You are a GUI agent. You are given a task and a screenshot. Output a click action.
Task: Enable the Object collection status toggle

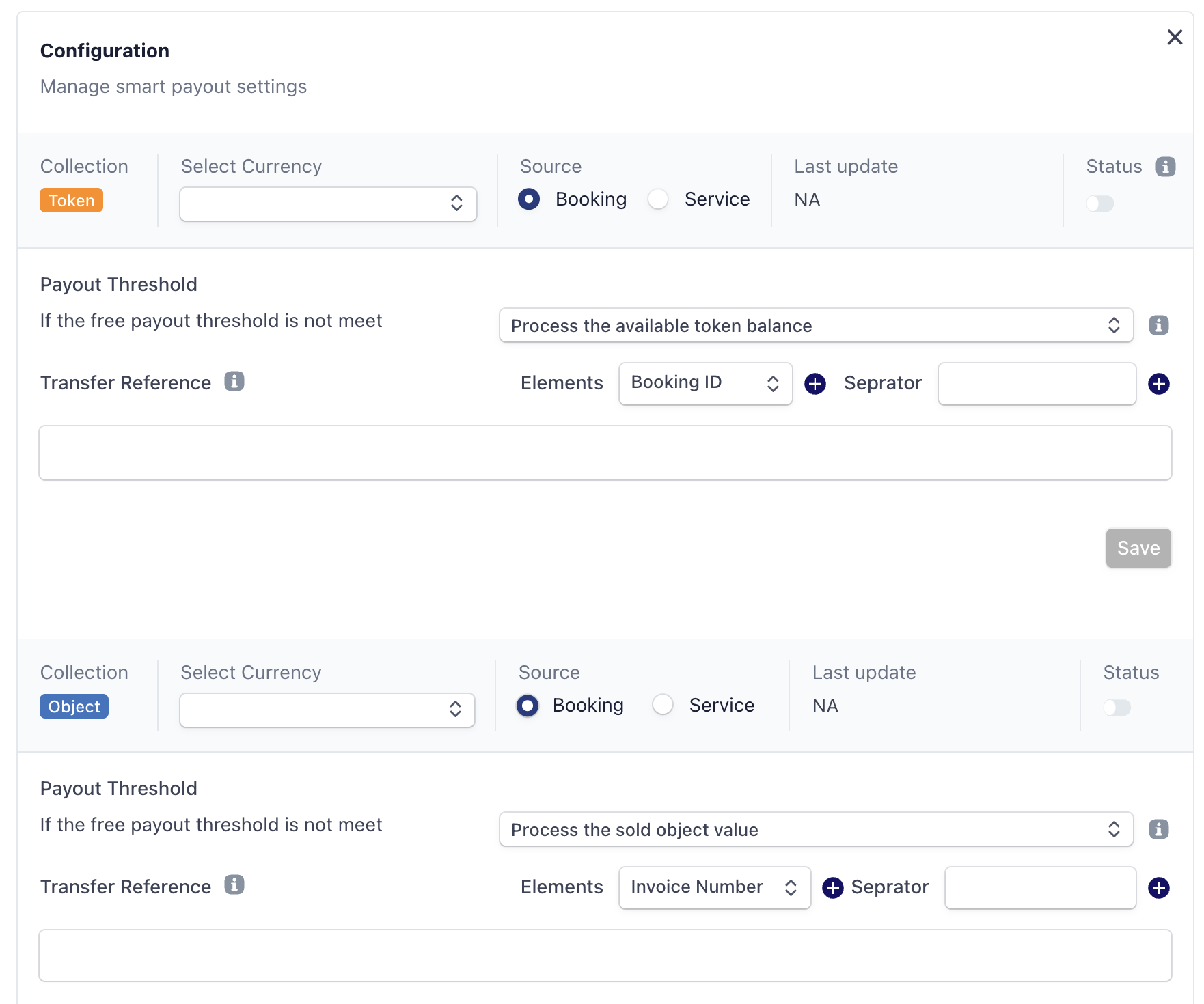[x=1117, y=708]
